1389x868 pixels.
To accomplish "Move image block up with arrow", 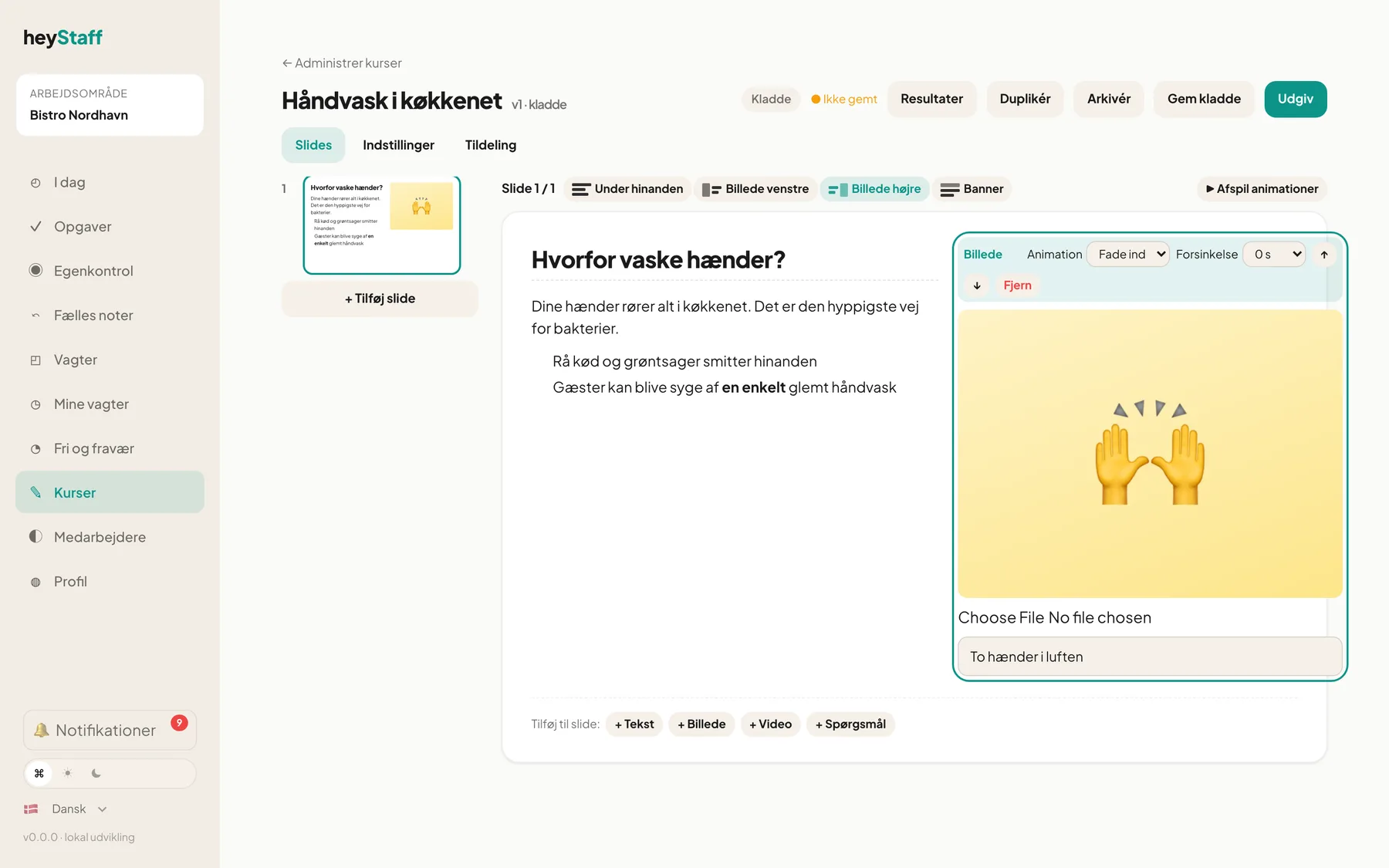I will (x=1324, y=255).
